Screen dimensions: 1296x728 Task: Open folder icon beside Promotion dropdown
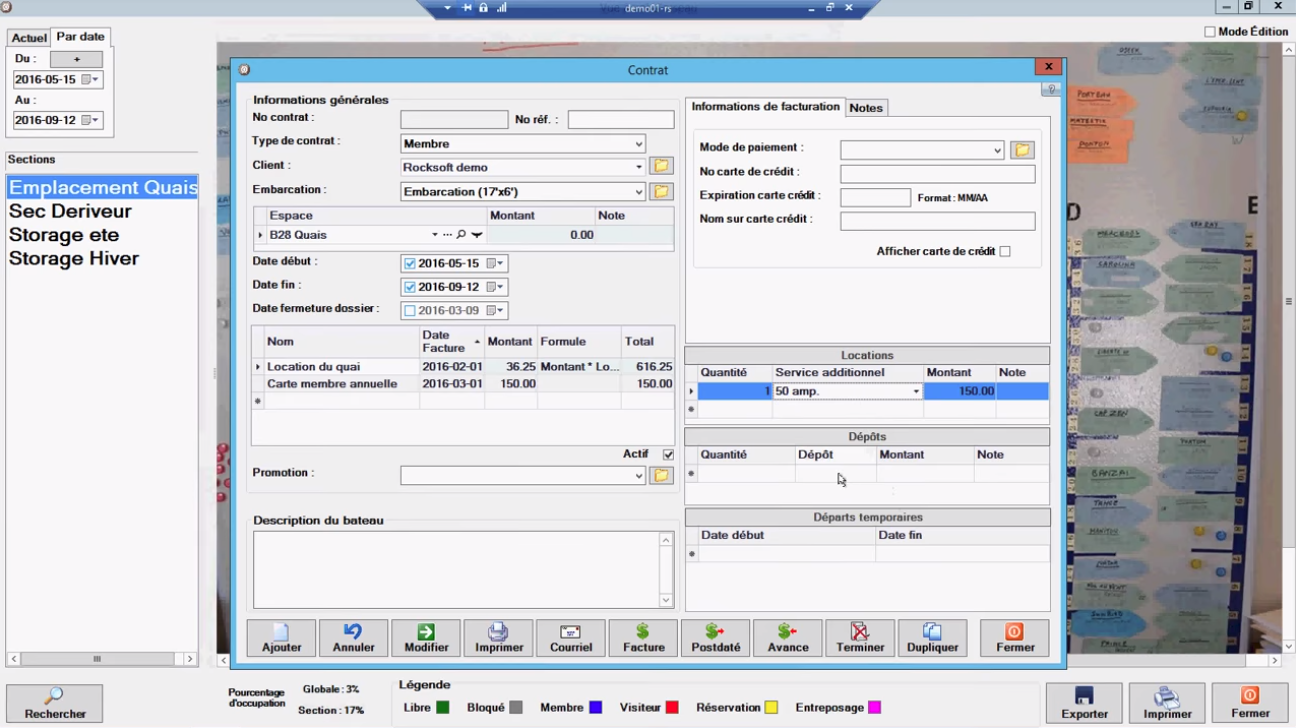[x=661, y=476]
